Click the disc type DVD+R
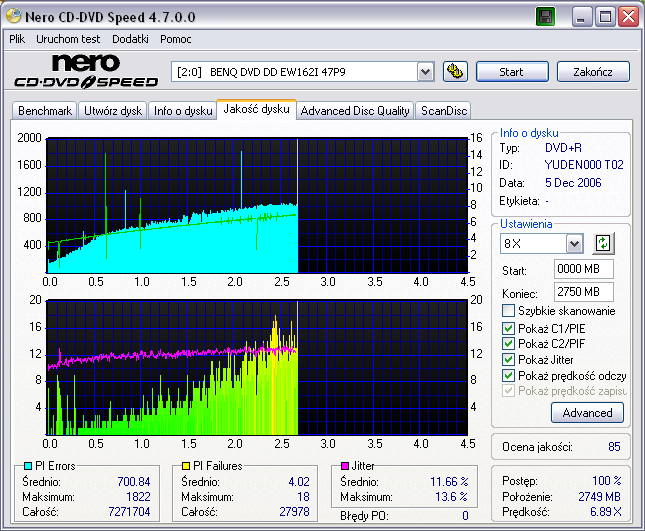This screenshot has height=531, width=645. coord(563,148)
